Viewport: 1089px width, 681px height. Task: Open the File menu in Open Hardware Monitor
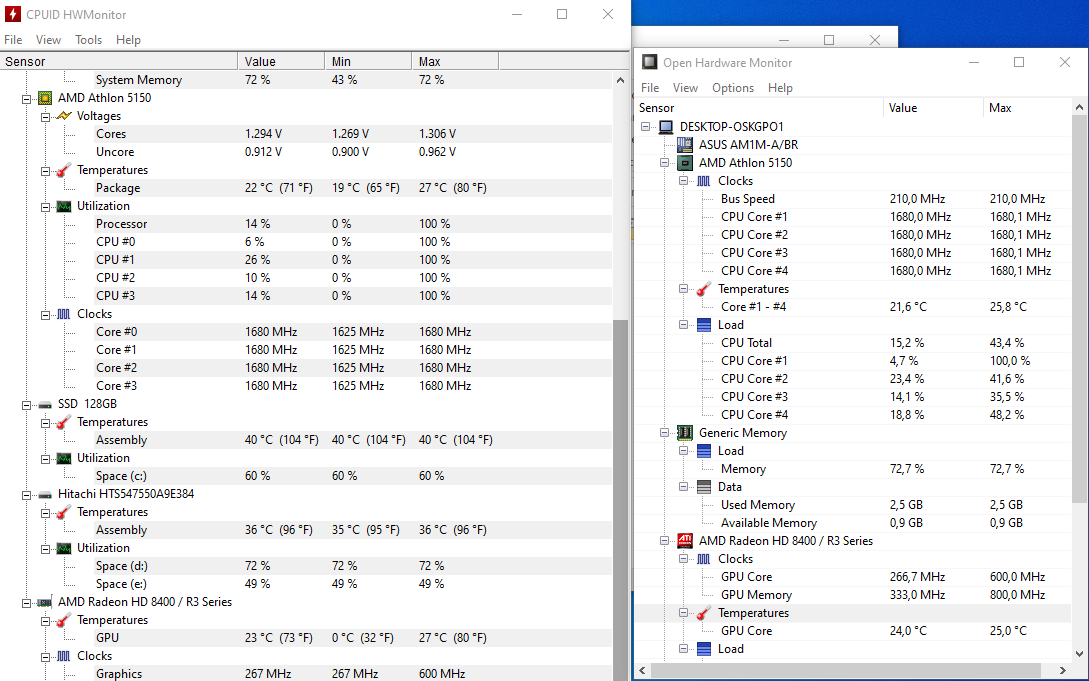[650, 87]
